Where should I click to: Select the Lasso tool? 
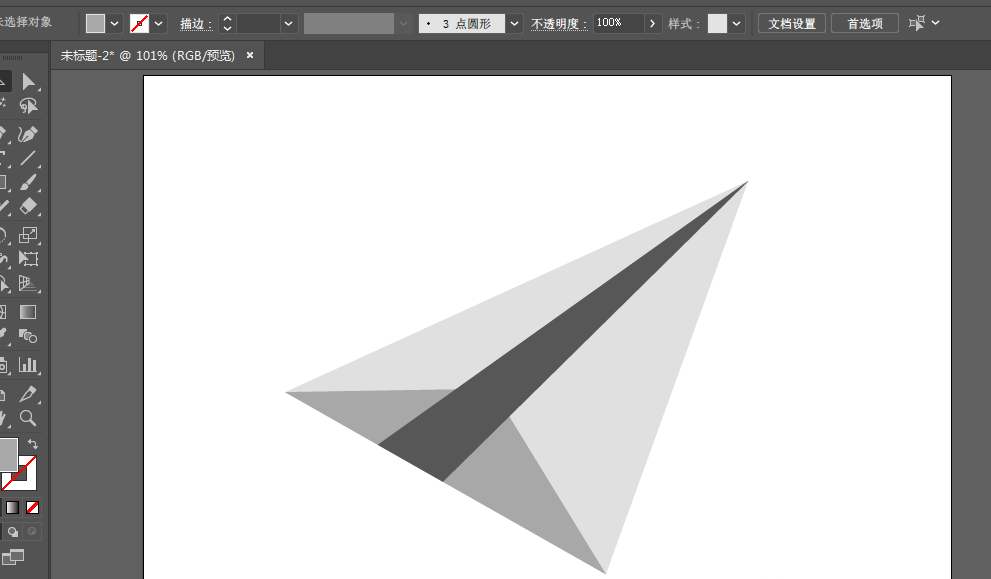28,106
